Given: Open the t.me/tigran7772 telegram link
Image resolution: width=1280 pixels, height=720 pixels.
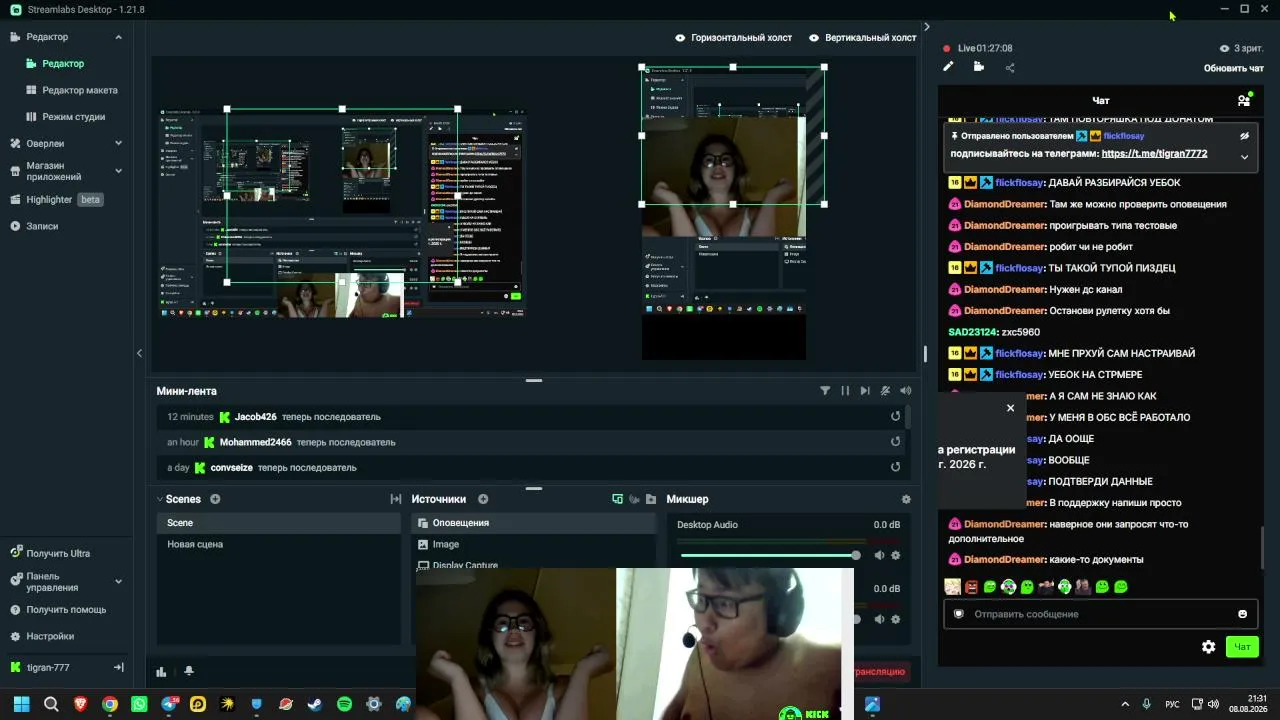Looking at the screenshot, I should [1154, 154].
